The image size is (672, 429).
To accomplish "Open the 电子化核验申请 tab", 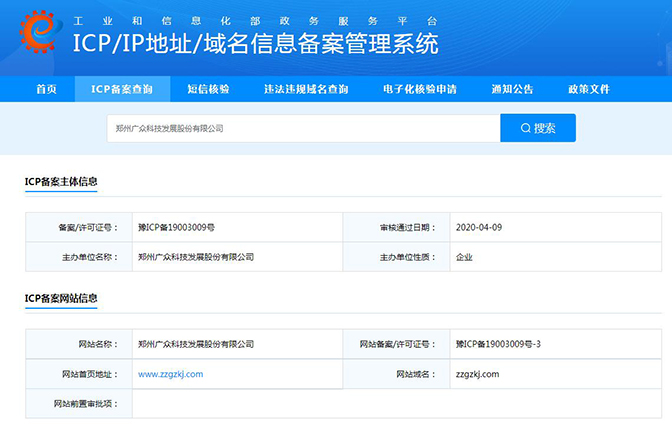I will point(419,89).
